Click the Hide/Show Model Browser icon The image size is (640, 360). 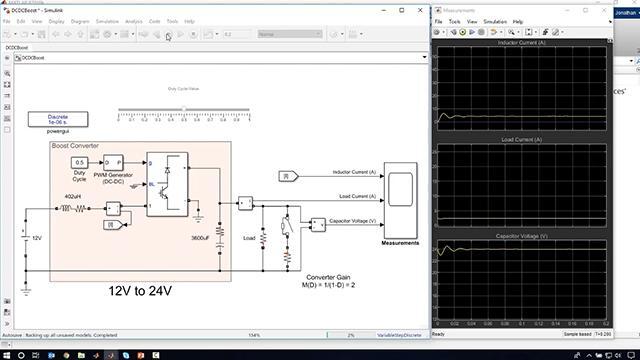click(7, 58)
